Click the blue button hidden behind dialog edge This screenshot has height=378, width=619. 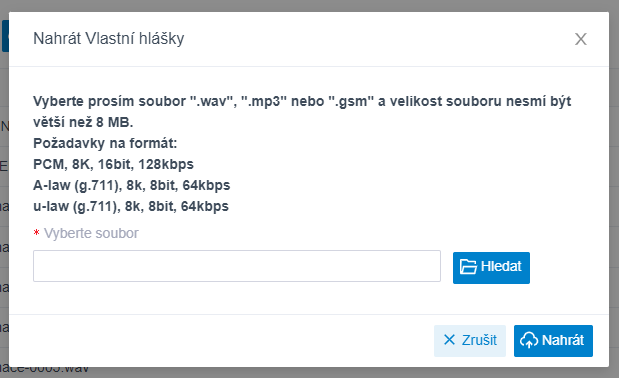tap(5, 36)
